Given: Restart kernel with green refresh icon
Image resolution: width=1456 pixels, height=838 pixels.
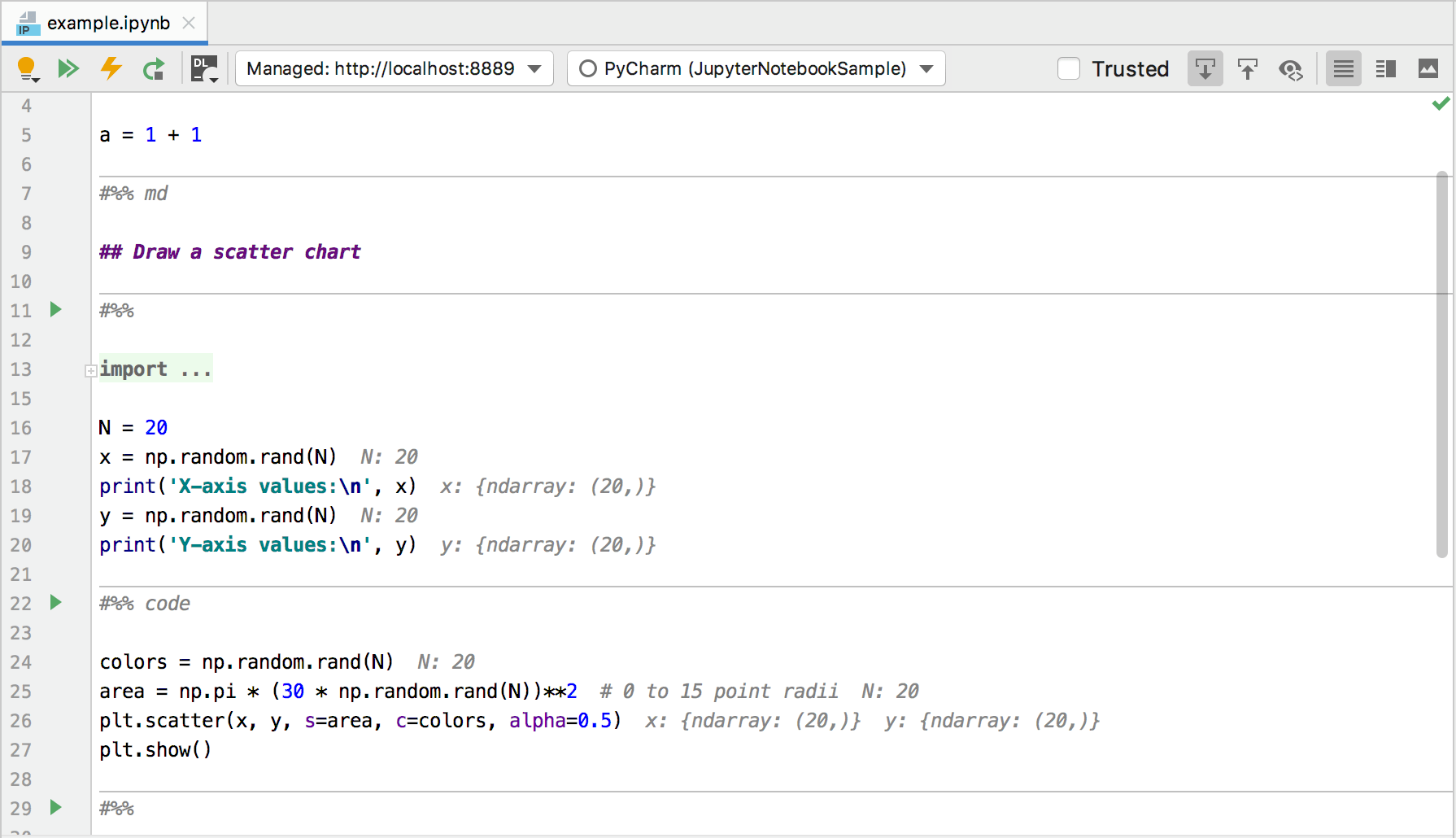Looking at the screenshot, I should [x=153, y=69].
